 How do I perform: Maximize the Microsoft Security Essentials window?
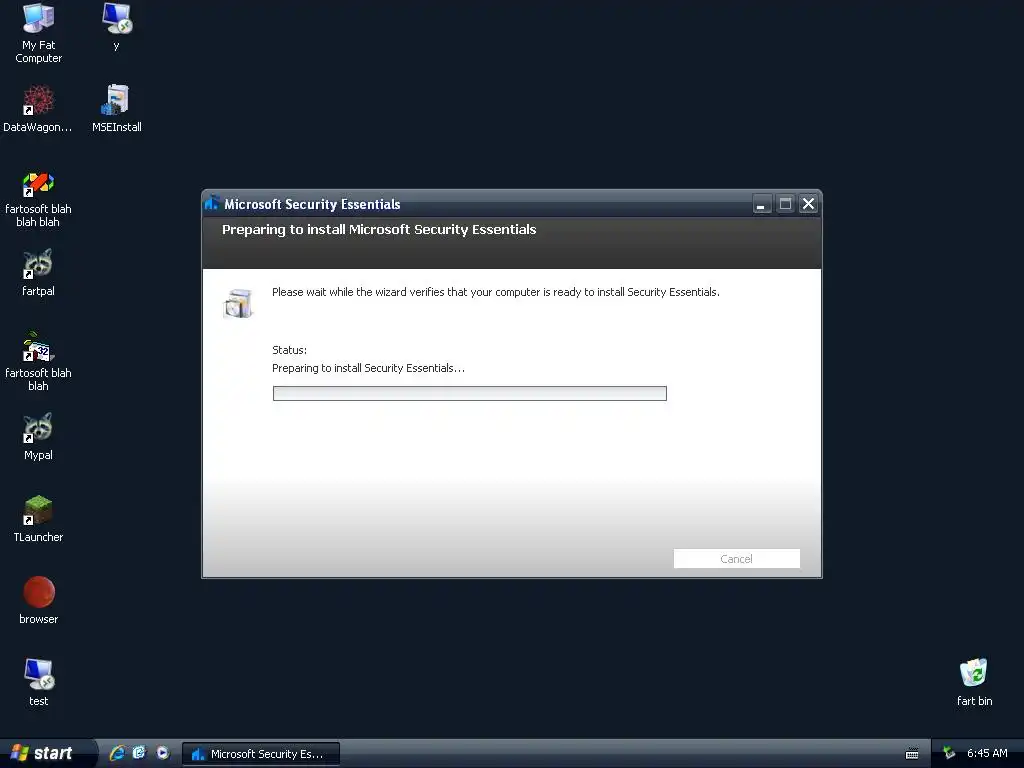785,204
